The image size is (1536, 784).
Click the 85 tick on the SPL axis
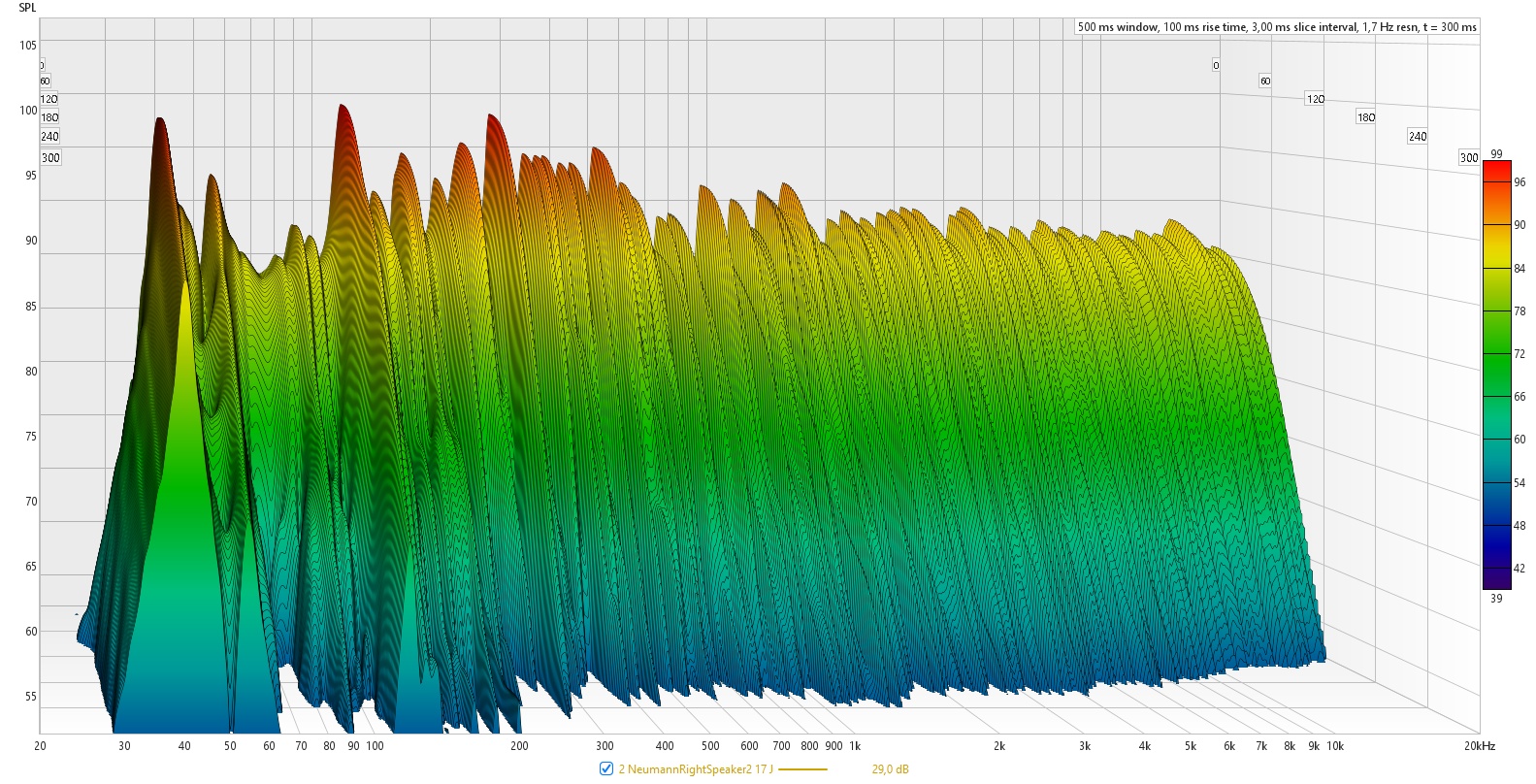pos(31,307)
